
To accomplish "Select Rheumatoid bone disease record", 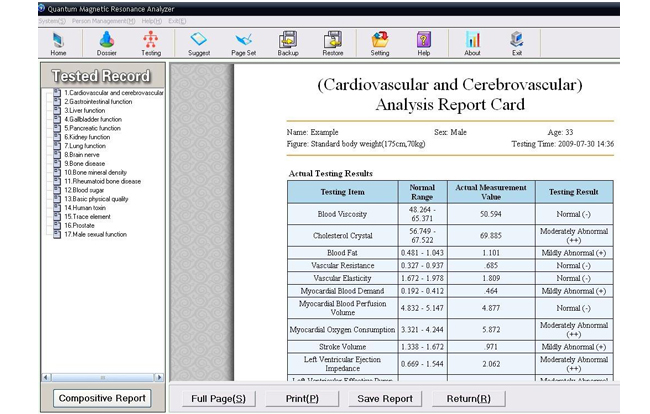I will point(102,181).
